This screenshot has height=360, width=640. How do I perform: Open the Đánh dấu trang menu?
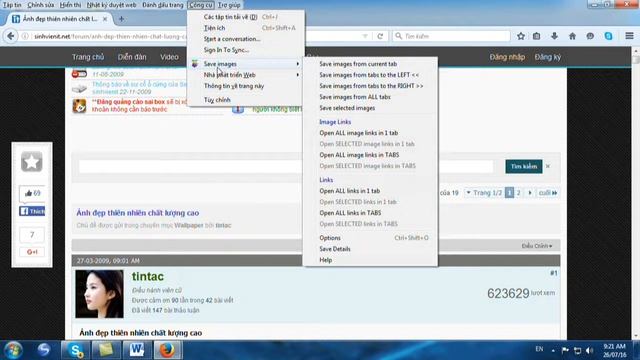[x=162, y=5]
